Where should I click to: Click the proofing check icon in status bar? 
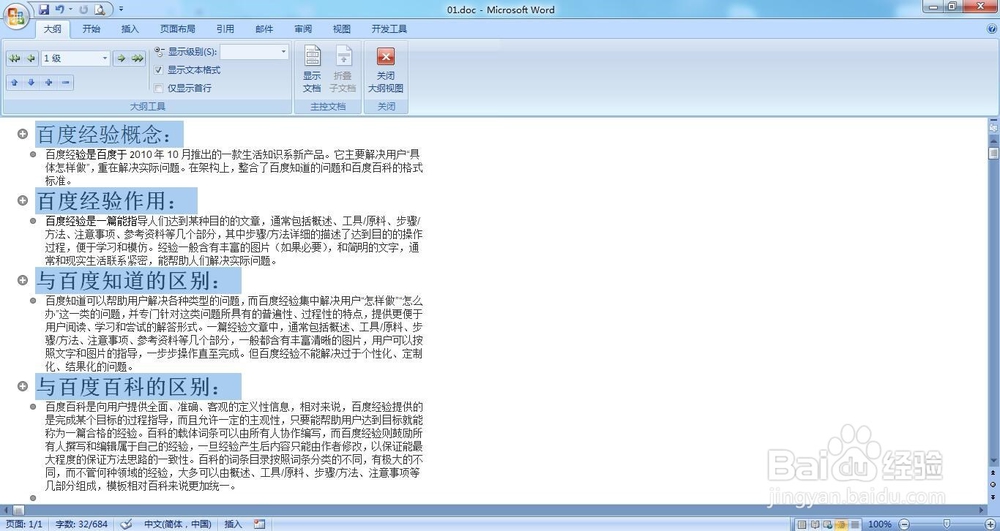point(126,524)
